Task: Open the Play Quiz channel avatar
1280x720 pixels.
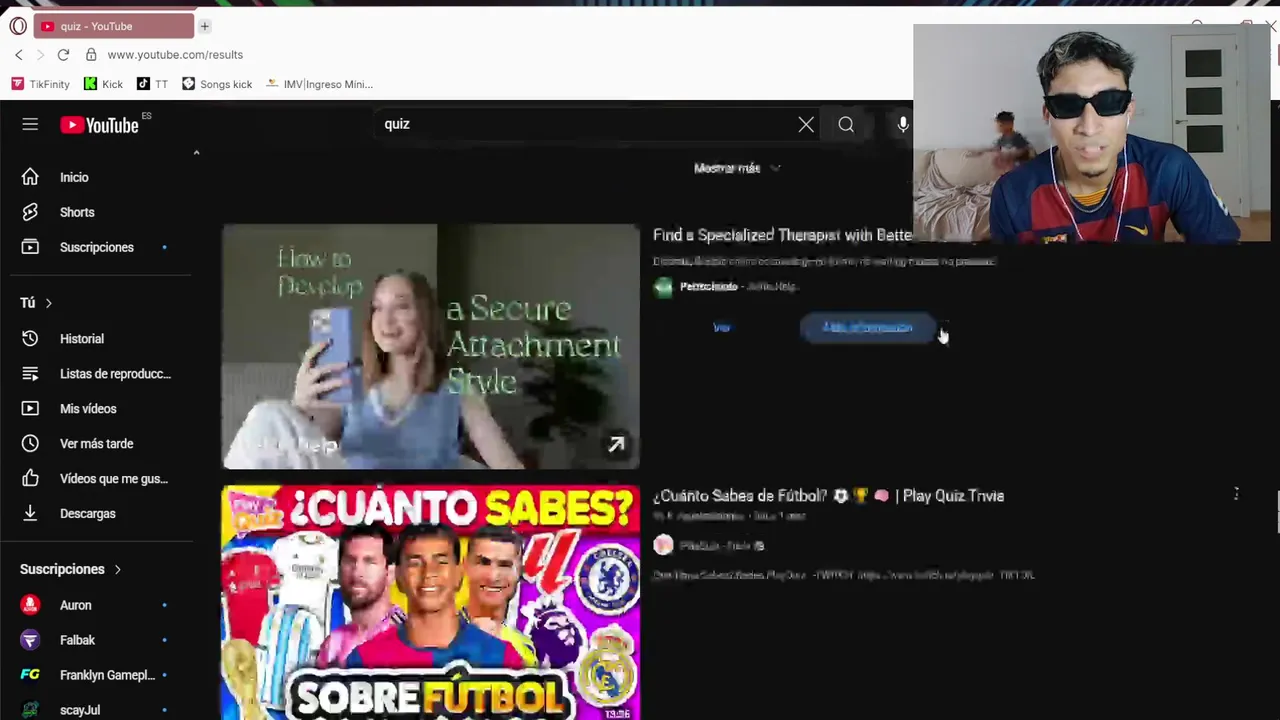Action: coord(663,545)
